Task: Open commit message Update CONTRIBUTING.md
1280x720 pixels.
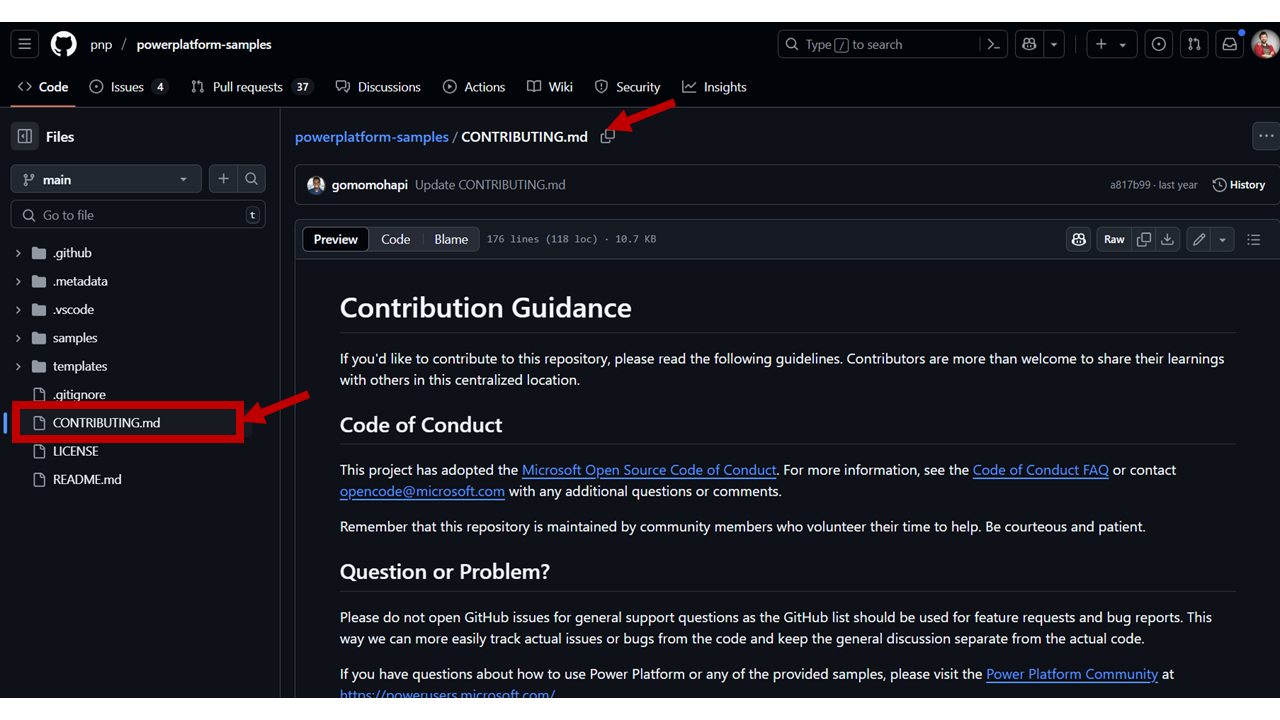Action: [490, 185]
